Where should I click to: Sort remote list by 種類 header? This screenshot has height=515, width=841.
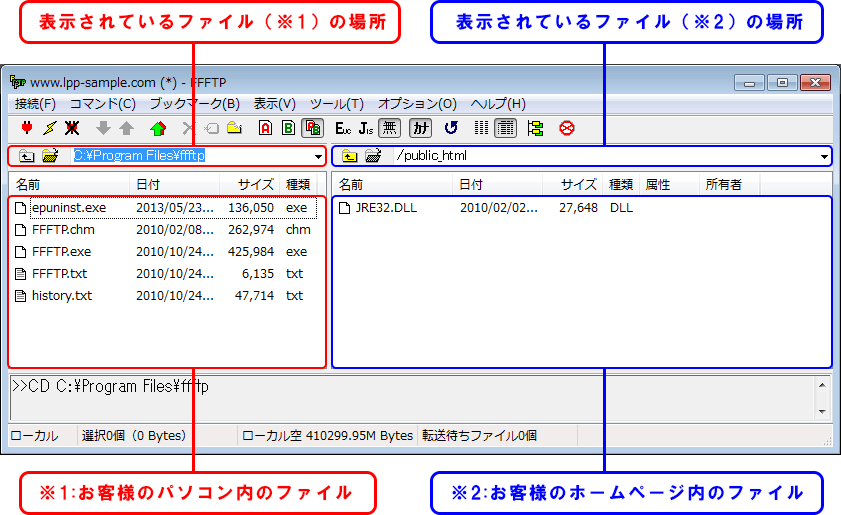[621, 185]
